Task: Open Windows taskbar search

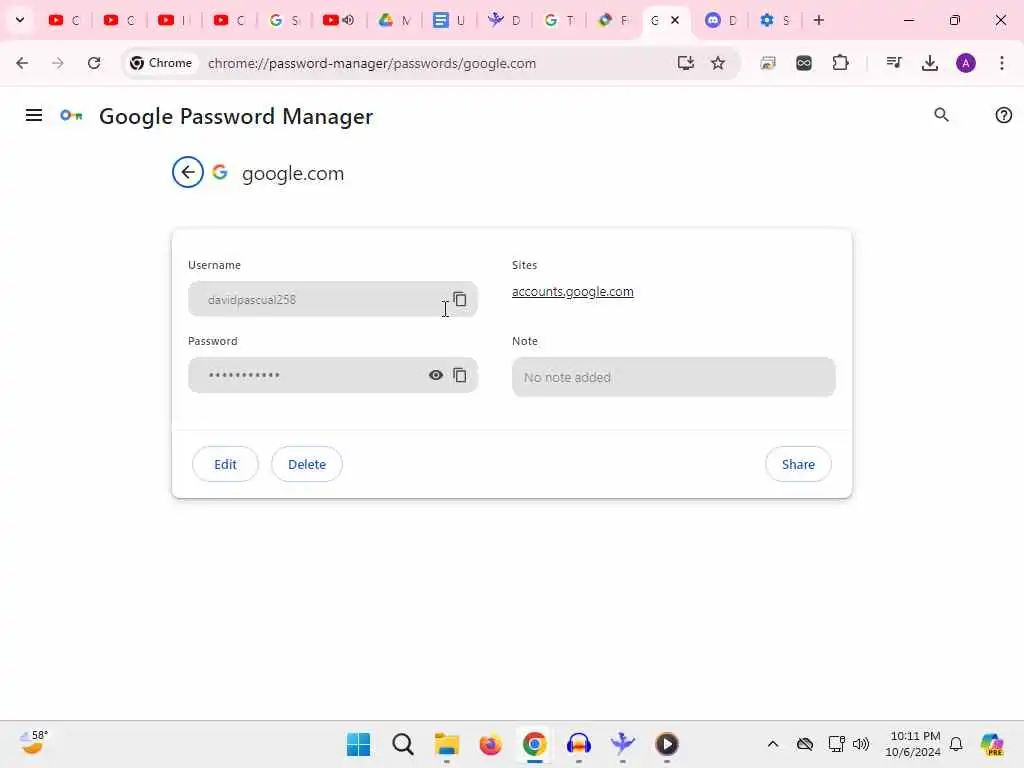Action: (403, 744)
